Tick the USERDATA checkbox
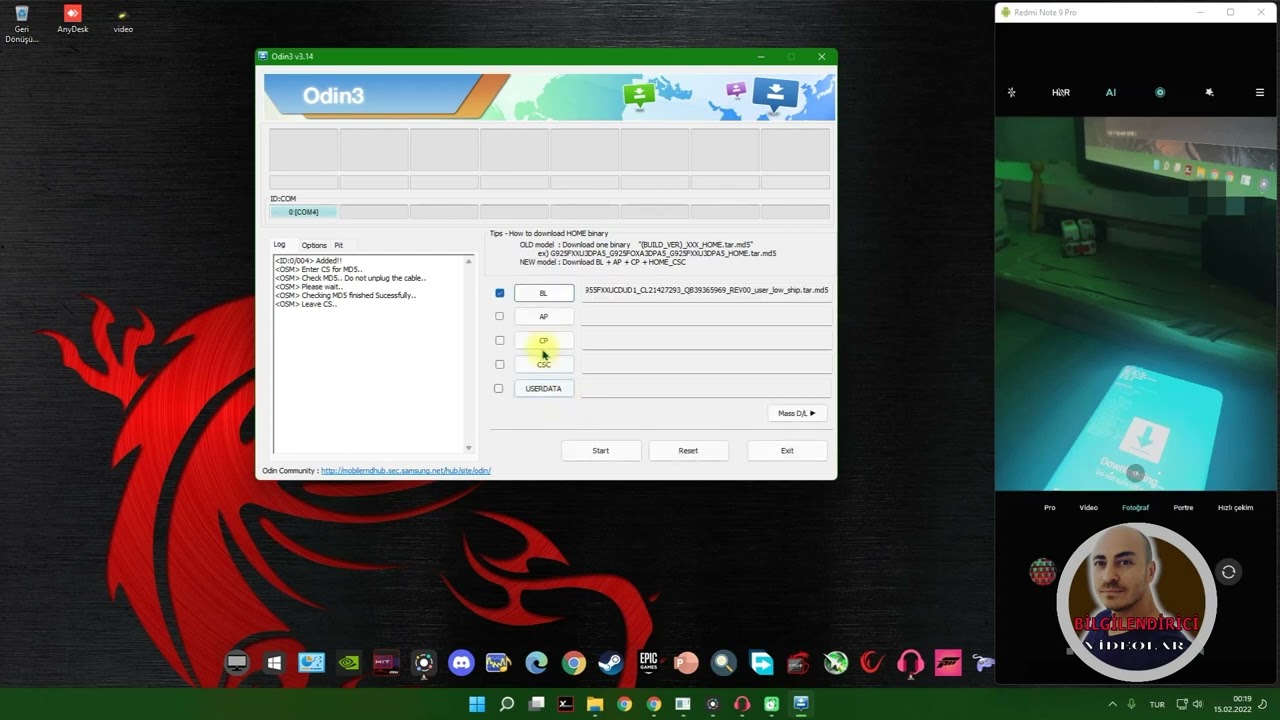This screenshot has width=1280, height=720. tap(499, 388)
